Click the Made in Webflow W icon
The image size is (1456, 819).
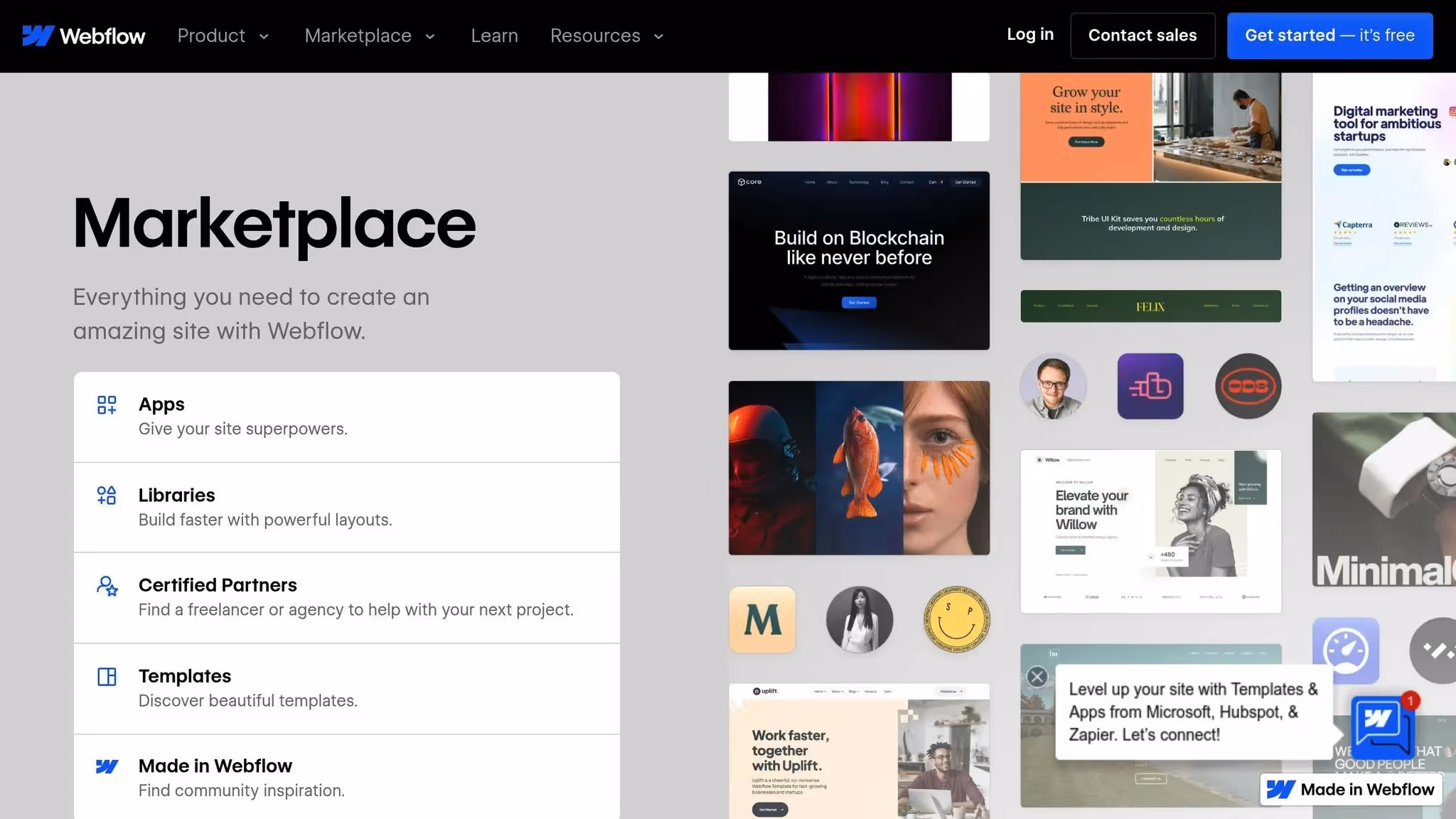point(107,766)
